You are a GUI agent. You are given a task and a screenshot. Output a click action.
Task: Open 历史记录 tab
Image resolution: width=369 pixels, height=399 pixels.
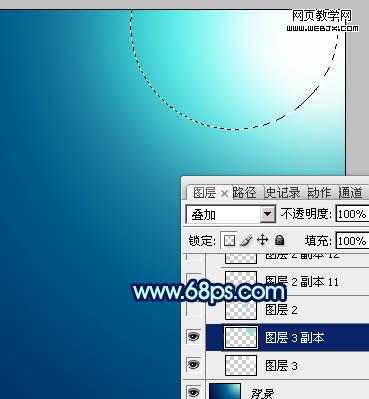(x=283, y=193)
